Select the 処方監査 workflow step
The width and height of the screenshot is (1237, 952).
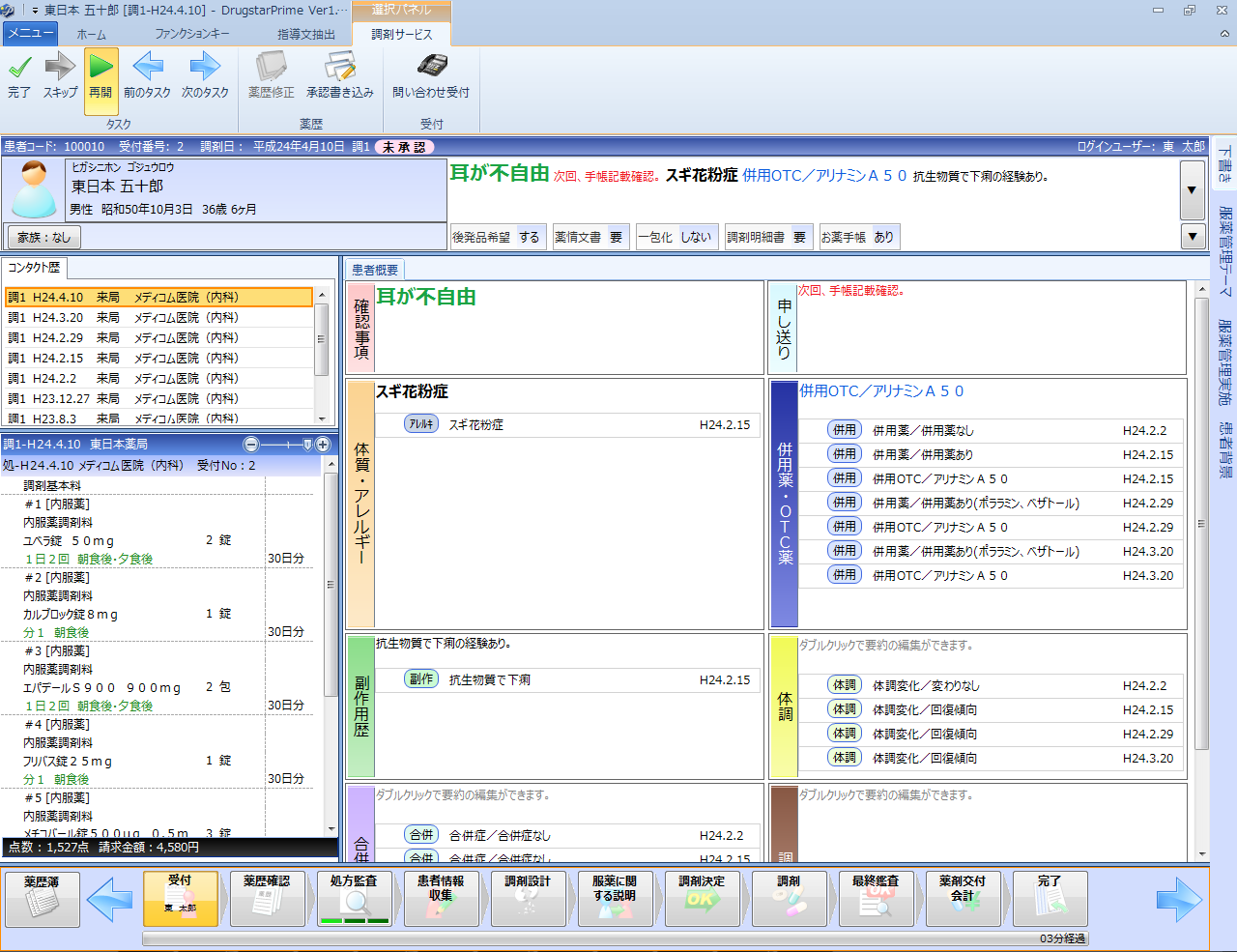tap(354, 899)
